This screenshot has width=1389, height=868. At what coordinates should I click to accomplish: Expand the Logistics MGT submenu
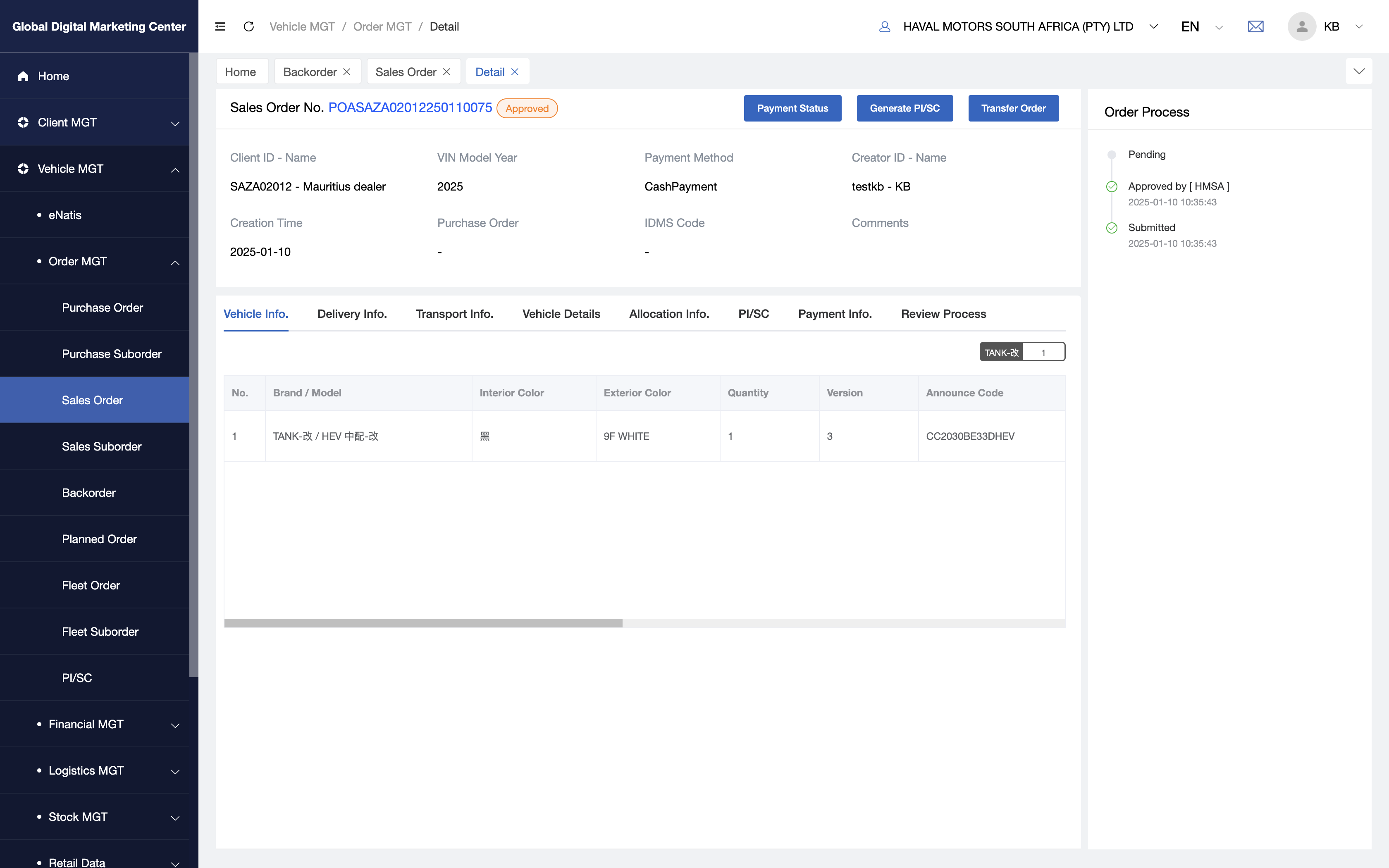coord(175,772)
